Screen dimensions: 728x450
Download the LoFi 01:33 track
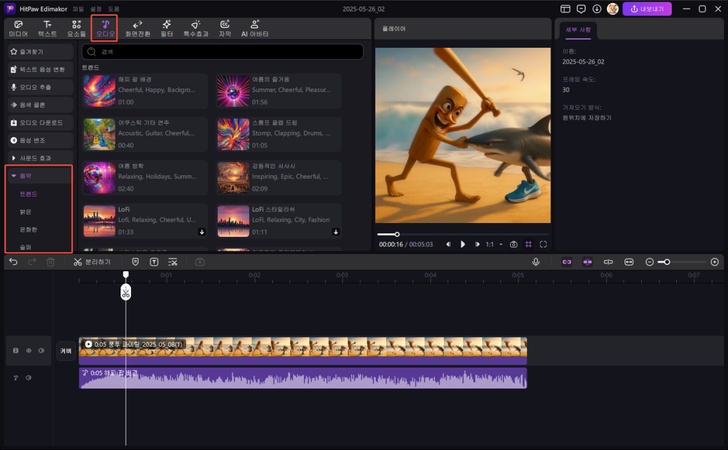click(x=202, y=232)
